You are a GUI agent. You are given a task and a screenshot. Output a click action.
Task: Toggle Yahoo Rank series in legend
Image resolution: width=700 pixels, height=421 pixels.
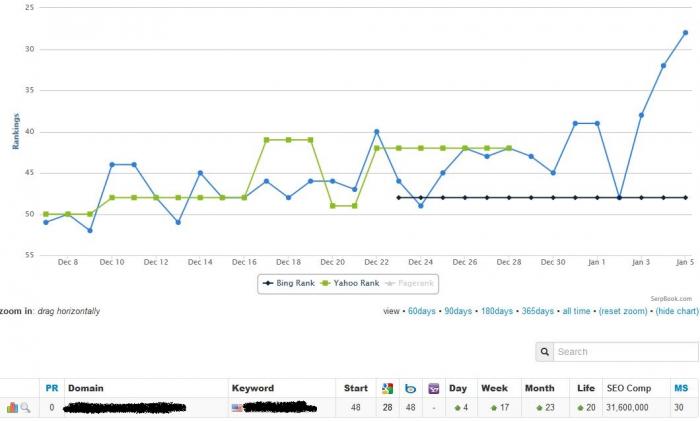click(350, 283)
